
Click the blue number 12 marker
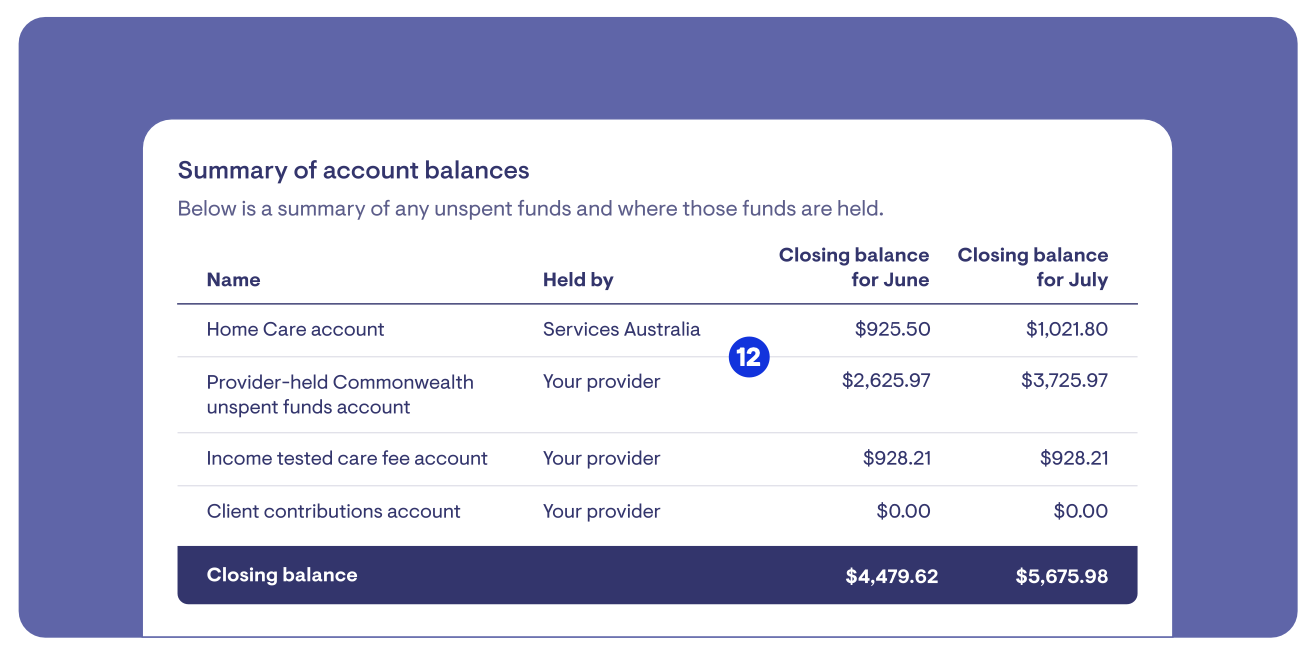pyautogui.click(x=748, y=357)
